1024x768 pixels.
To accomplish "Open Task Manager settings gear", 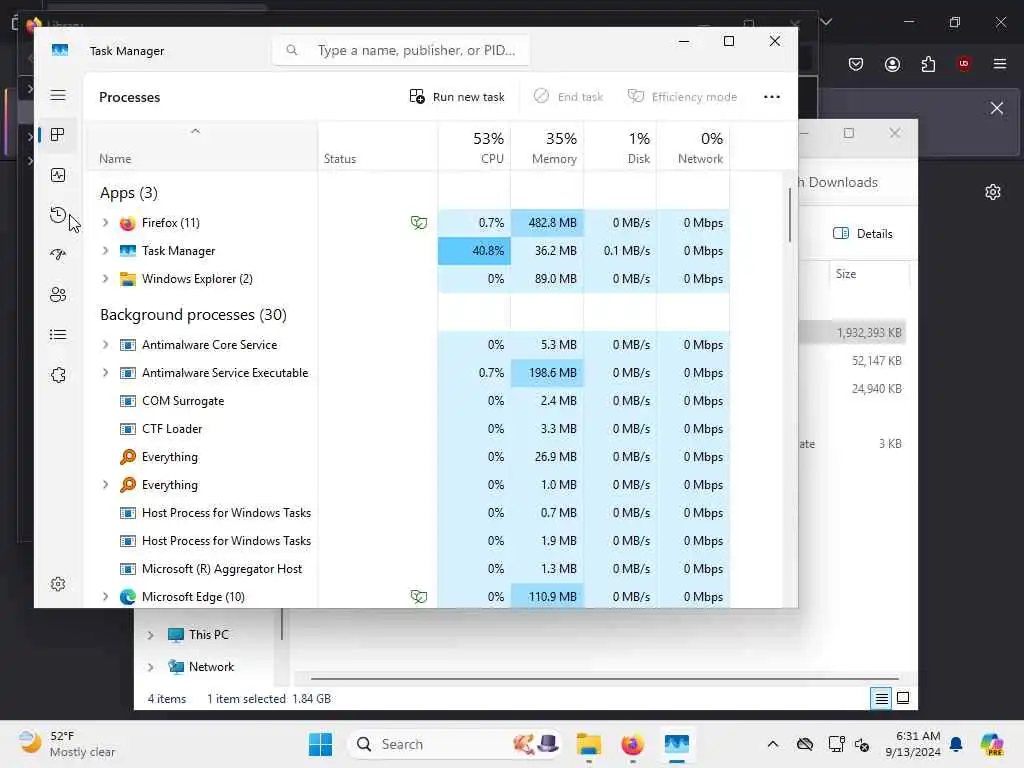I will 57,584.
